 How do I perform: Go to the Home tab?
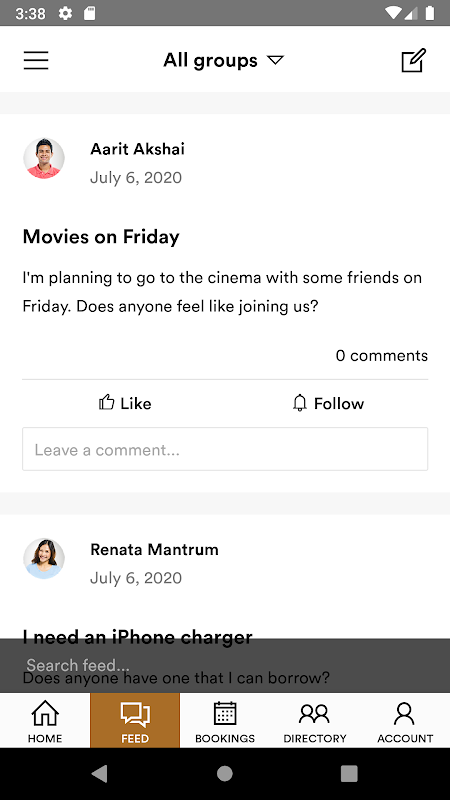(x=45, y=720)
